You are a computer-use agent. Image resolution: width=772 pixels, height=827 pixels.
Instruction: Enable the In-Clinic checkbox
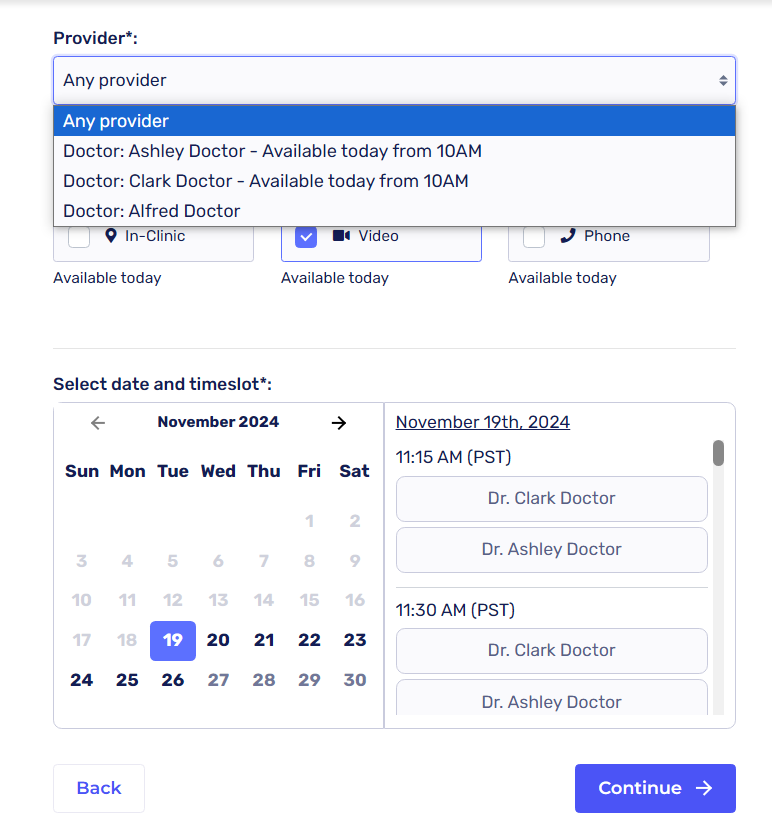pyautogui.click(x=79, y=237)
